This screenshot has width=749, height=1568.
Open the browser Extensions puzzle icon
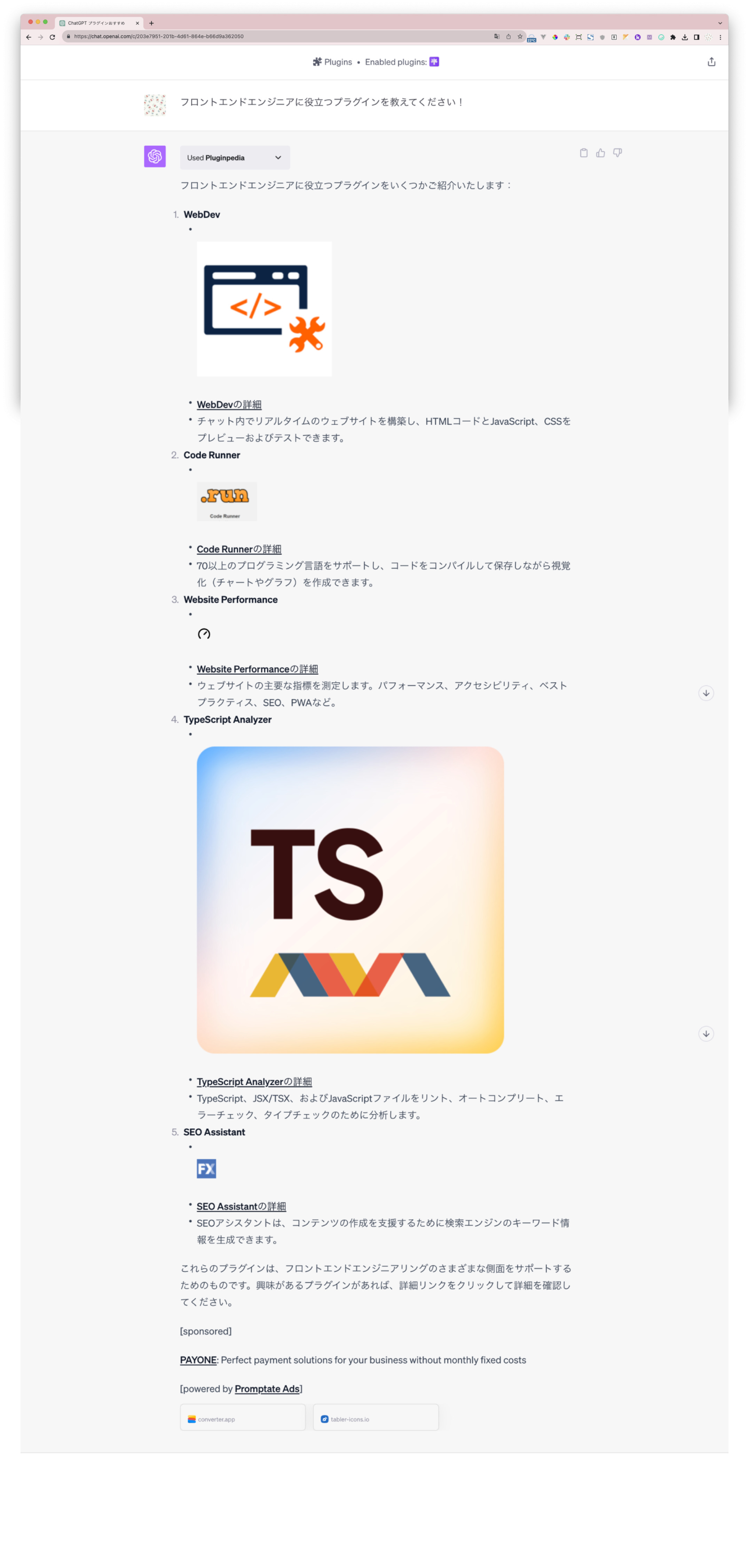point(673,37)
